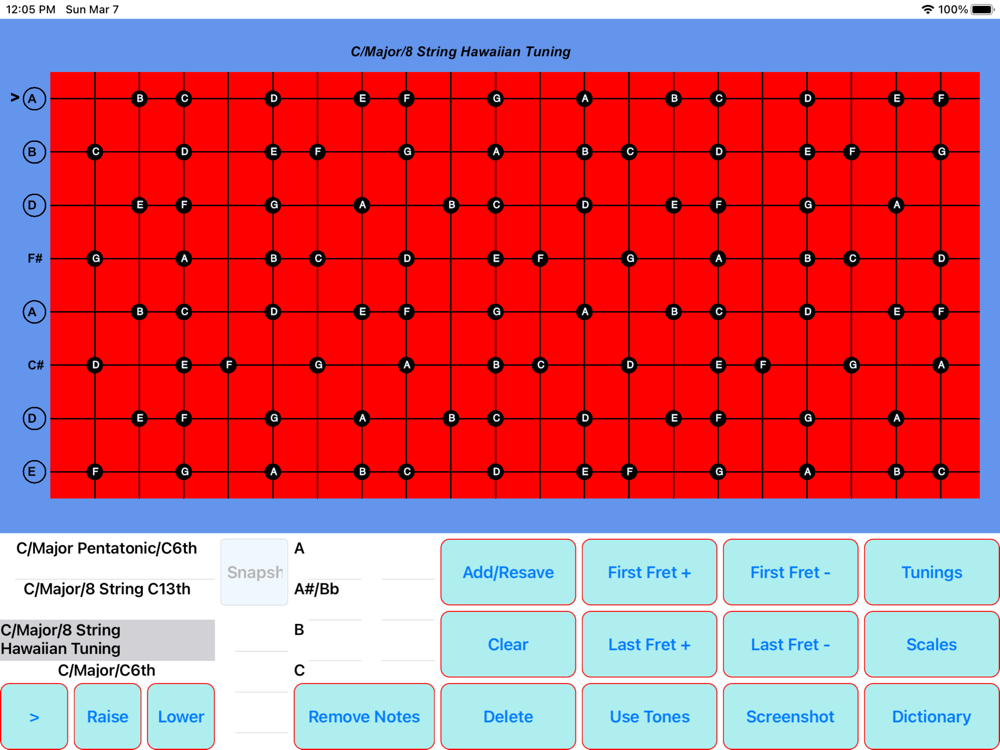Viewport: 1000px width, 750px height.
Task: Increase the first fret with First Fret +
Action: coord(649,572)
